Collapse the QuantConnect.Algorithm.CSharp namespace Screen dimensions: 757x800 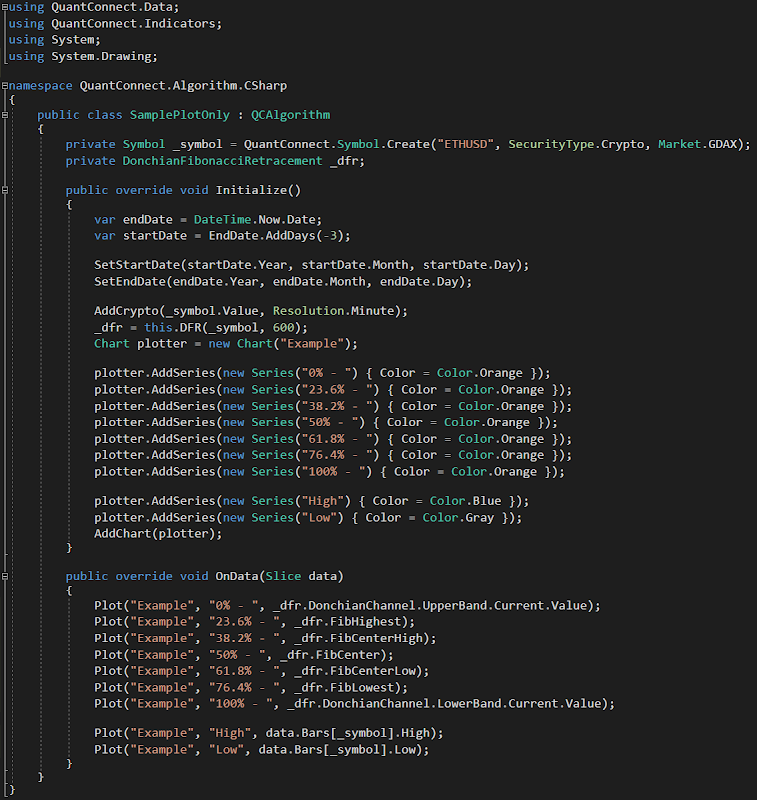coord(5,86)
